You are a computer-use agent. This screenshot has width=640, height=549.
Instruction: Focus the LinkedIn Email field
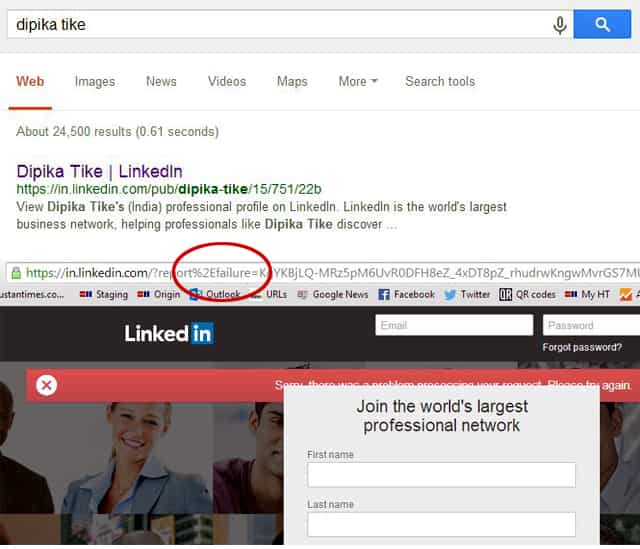tap(454, 325)
